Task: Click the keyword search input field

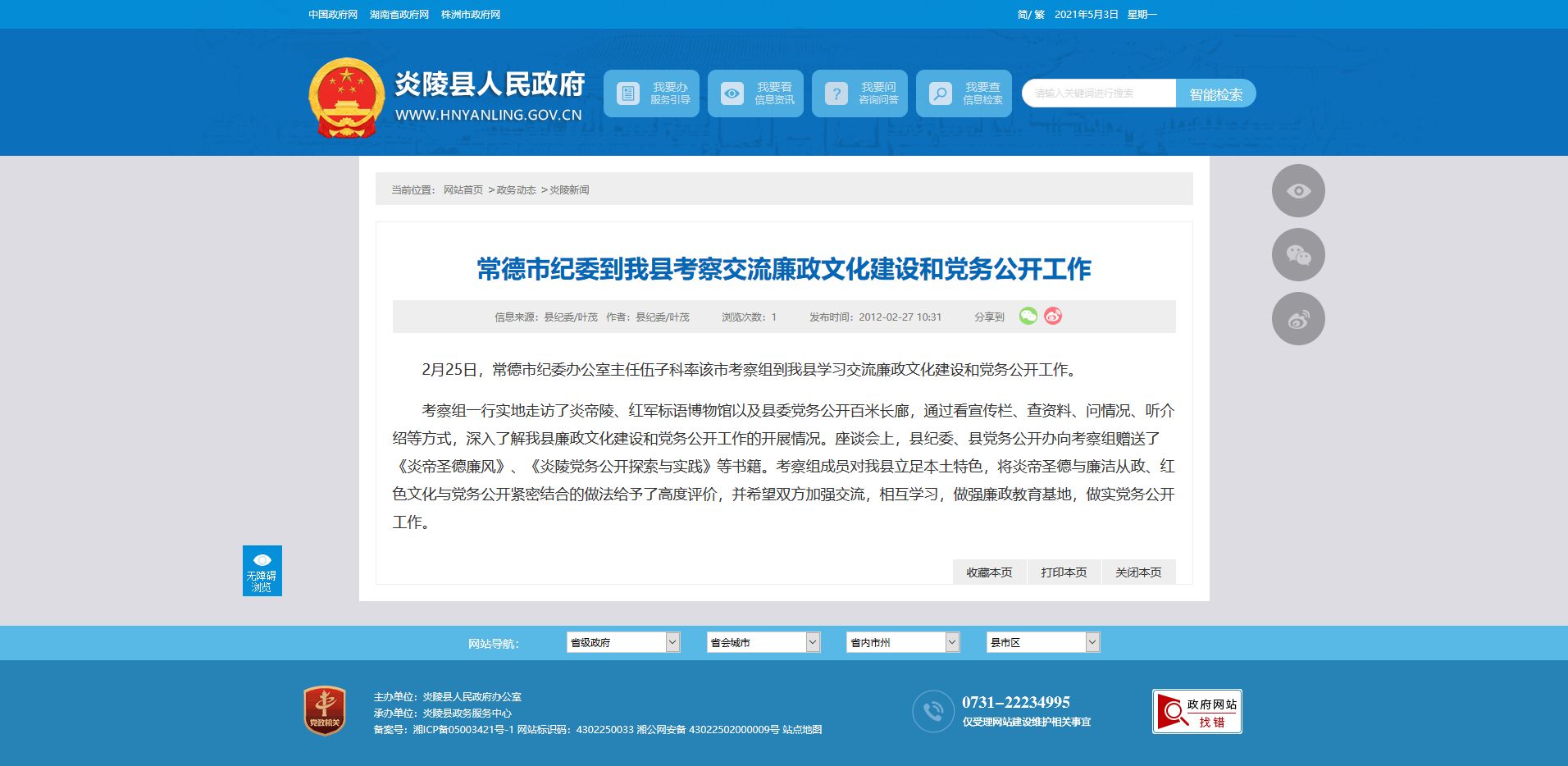Action: (x=1099, y=93)
